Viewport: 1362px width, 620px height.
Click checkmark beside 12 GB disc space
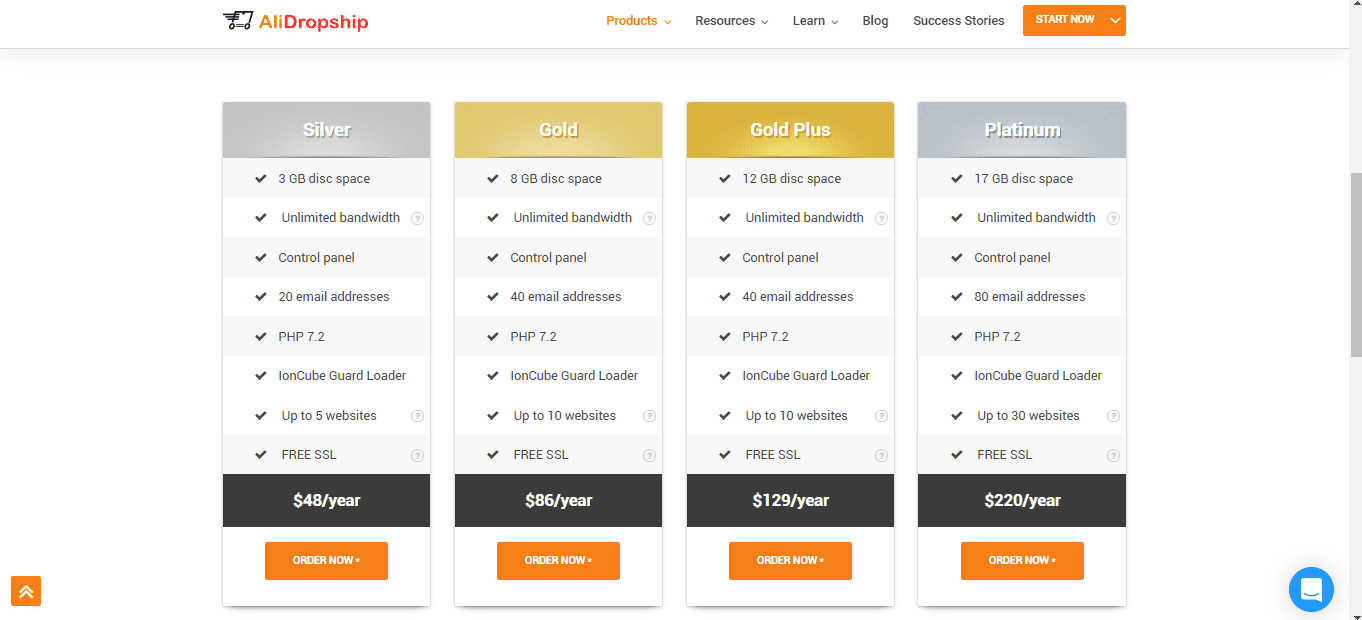725,179
